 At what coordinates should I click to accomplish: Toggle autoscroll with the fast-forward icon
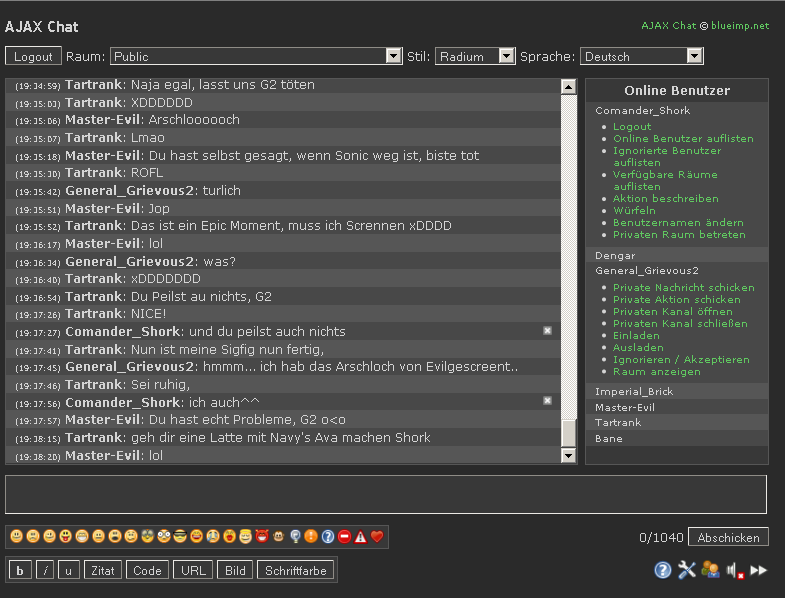(758, 570)
